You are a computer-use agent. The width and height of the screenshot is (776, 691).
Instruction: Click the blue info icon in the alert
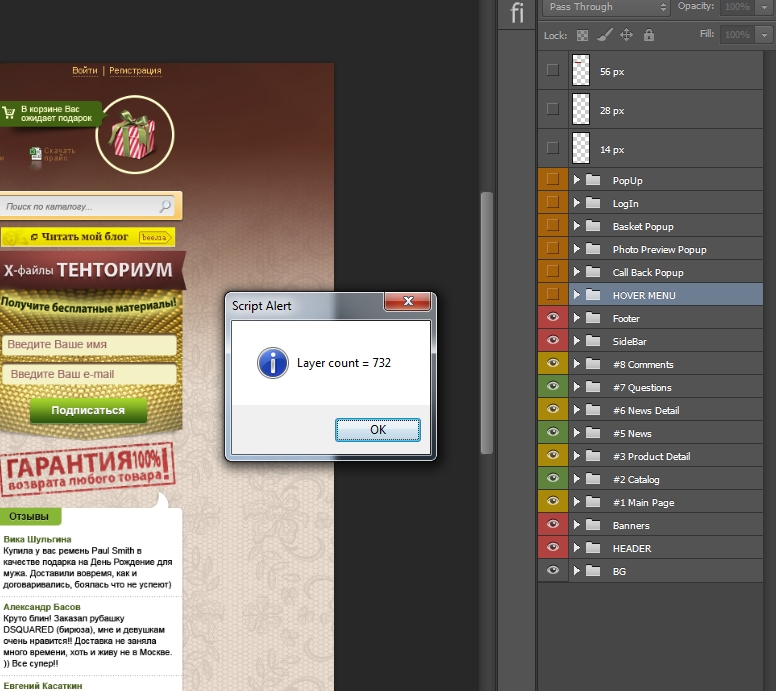[272, 363]
